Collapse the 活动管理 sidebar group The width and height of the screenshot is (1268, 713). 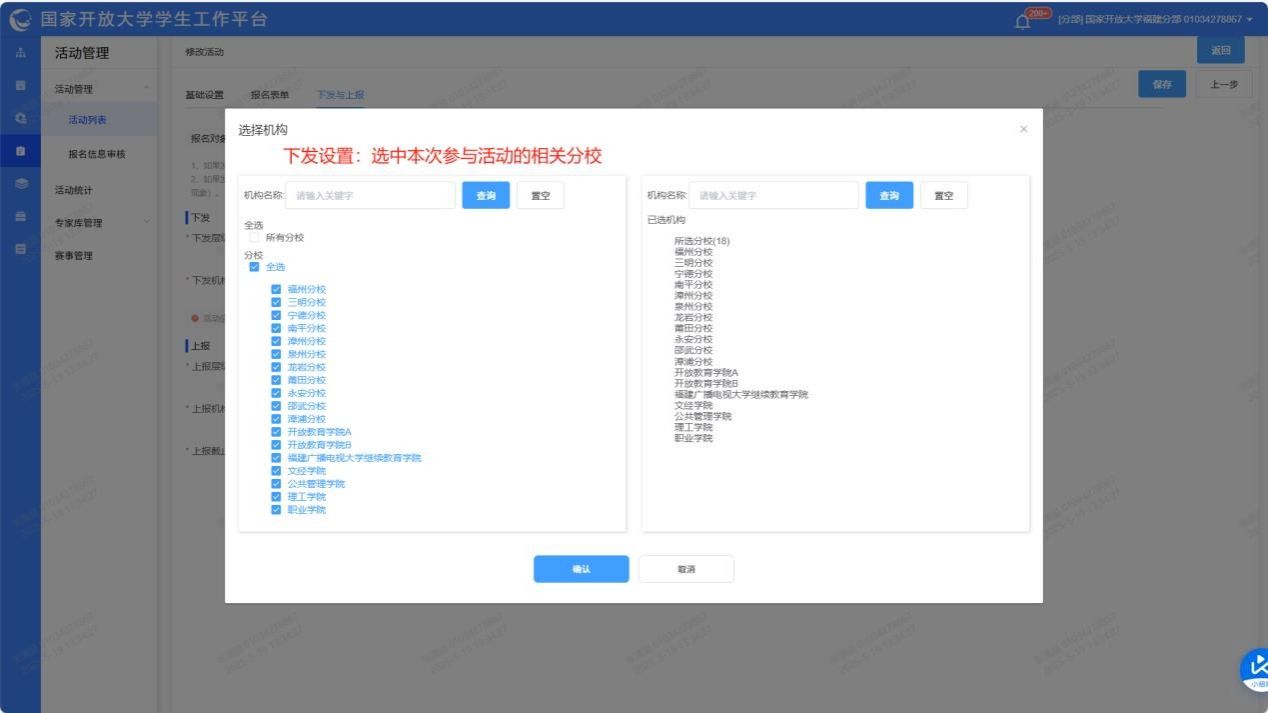click(148, 89)
